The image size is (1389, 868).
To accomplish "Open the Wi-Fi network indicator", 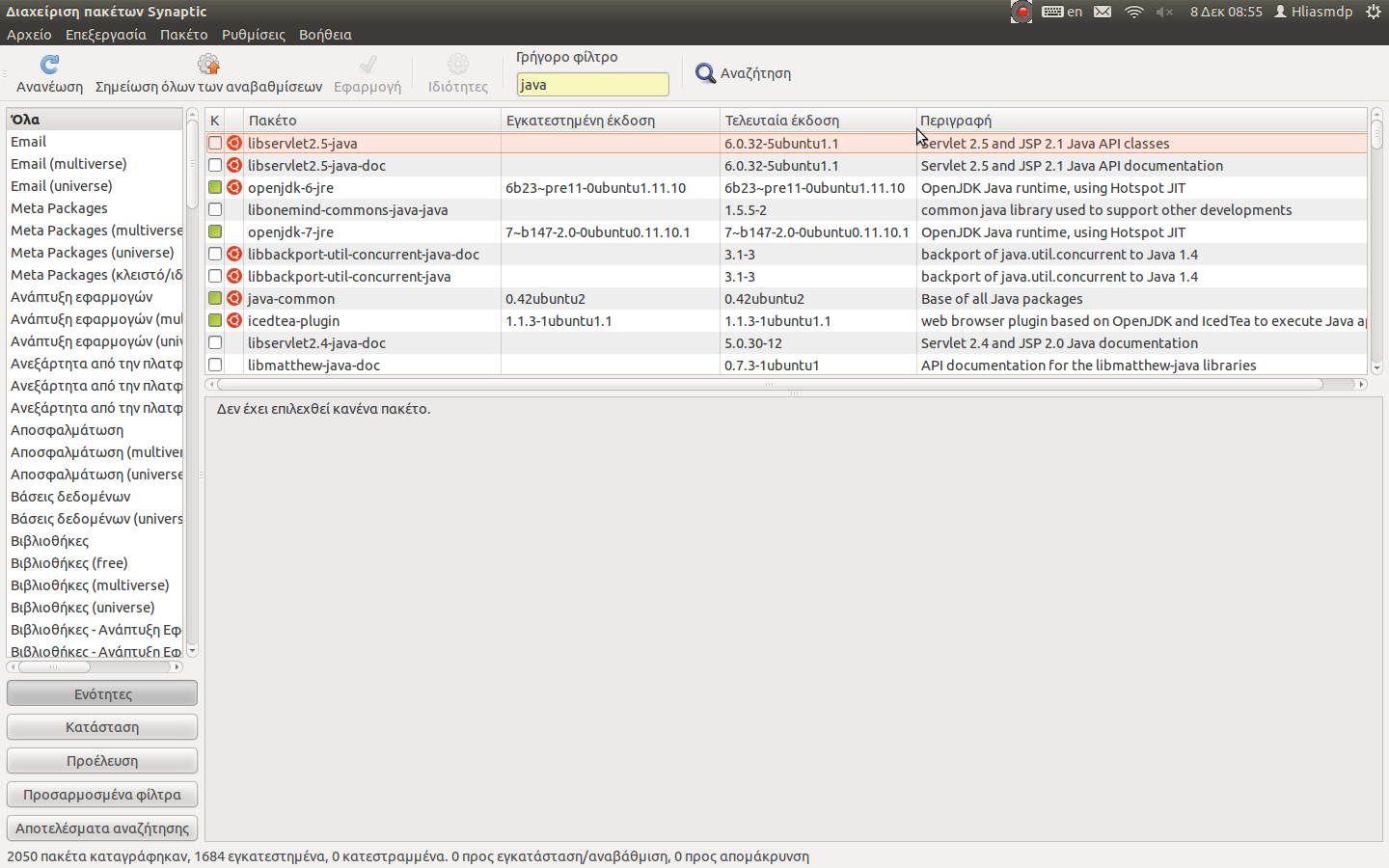I will coord(1134,12).
